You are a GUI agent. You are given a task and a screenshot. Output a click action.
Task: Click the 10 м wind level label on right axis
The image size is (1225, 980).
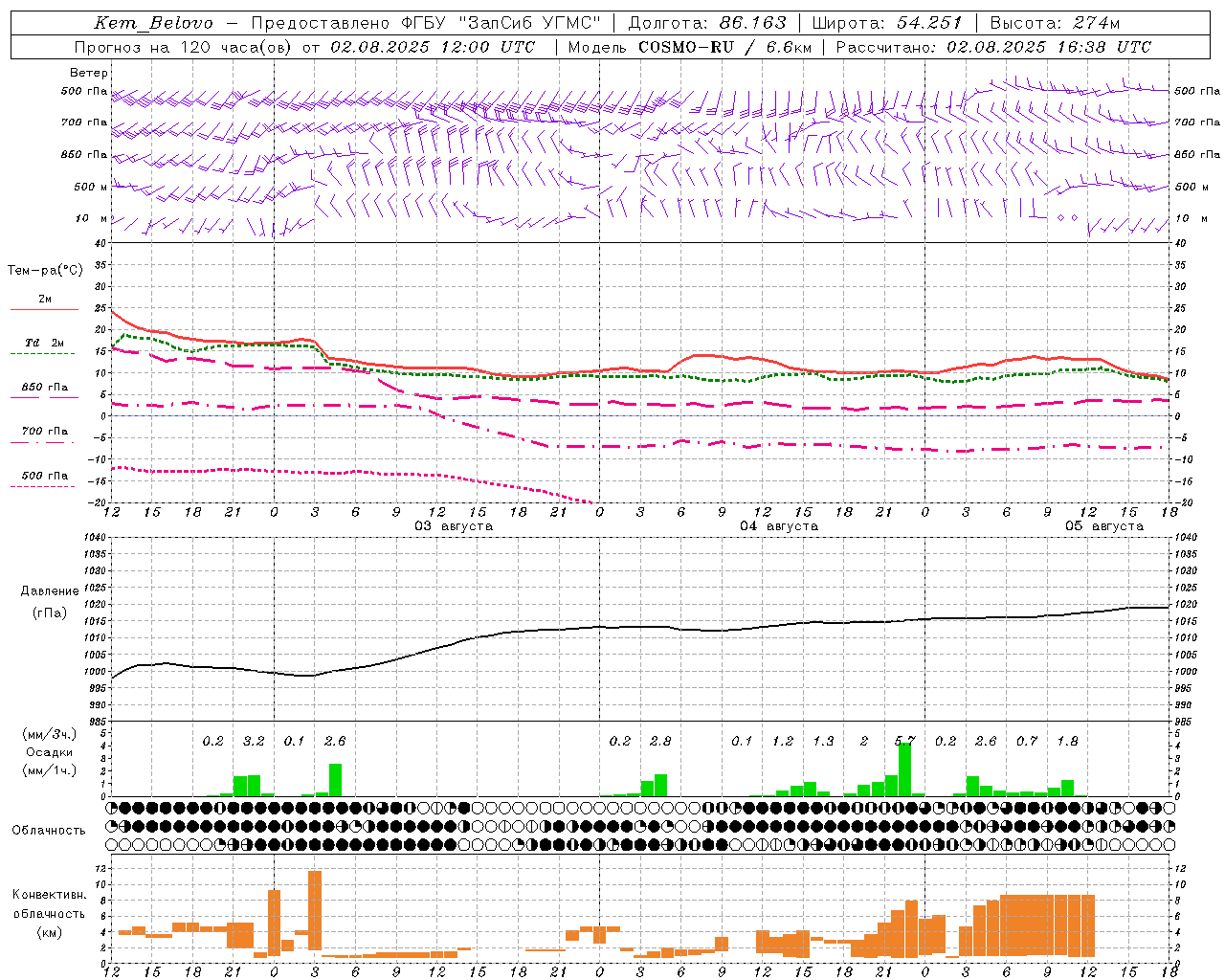(1192, 219)
